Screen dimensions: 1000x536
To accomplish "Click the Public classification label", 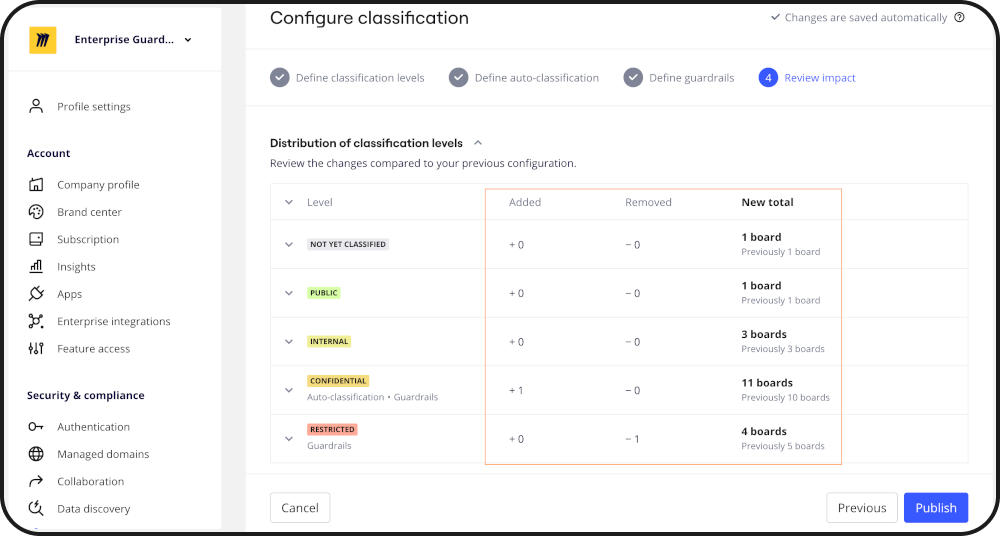I will pyautogui.click(x=324, y=293).
